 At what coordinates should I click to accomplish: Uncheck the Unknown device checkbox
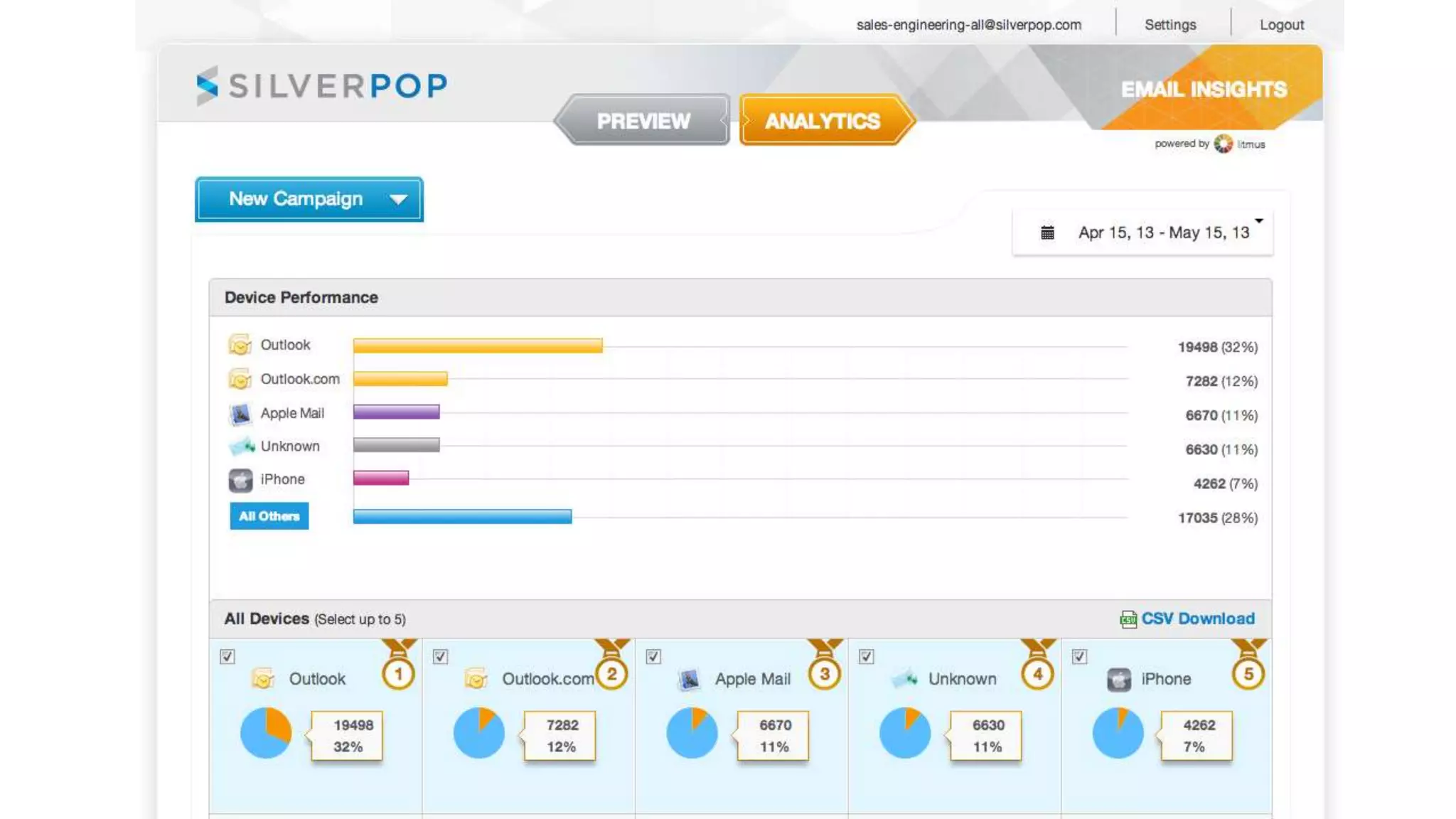coord(867,656)
